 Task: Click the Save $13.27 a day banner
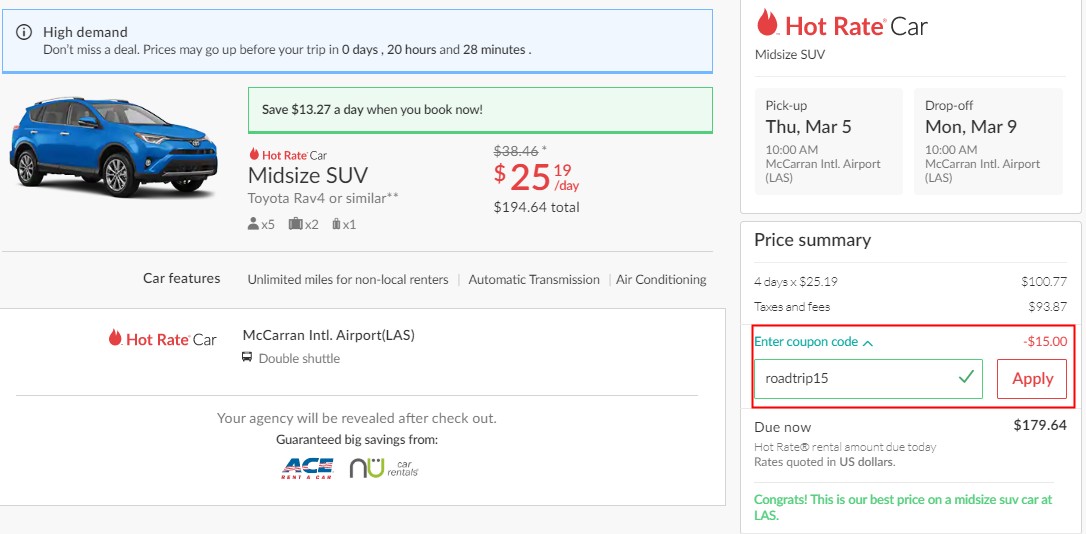[x=480, y=110]
